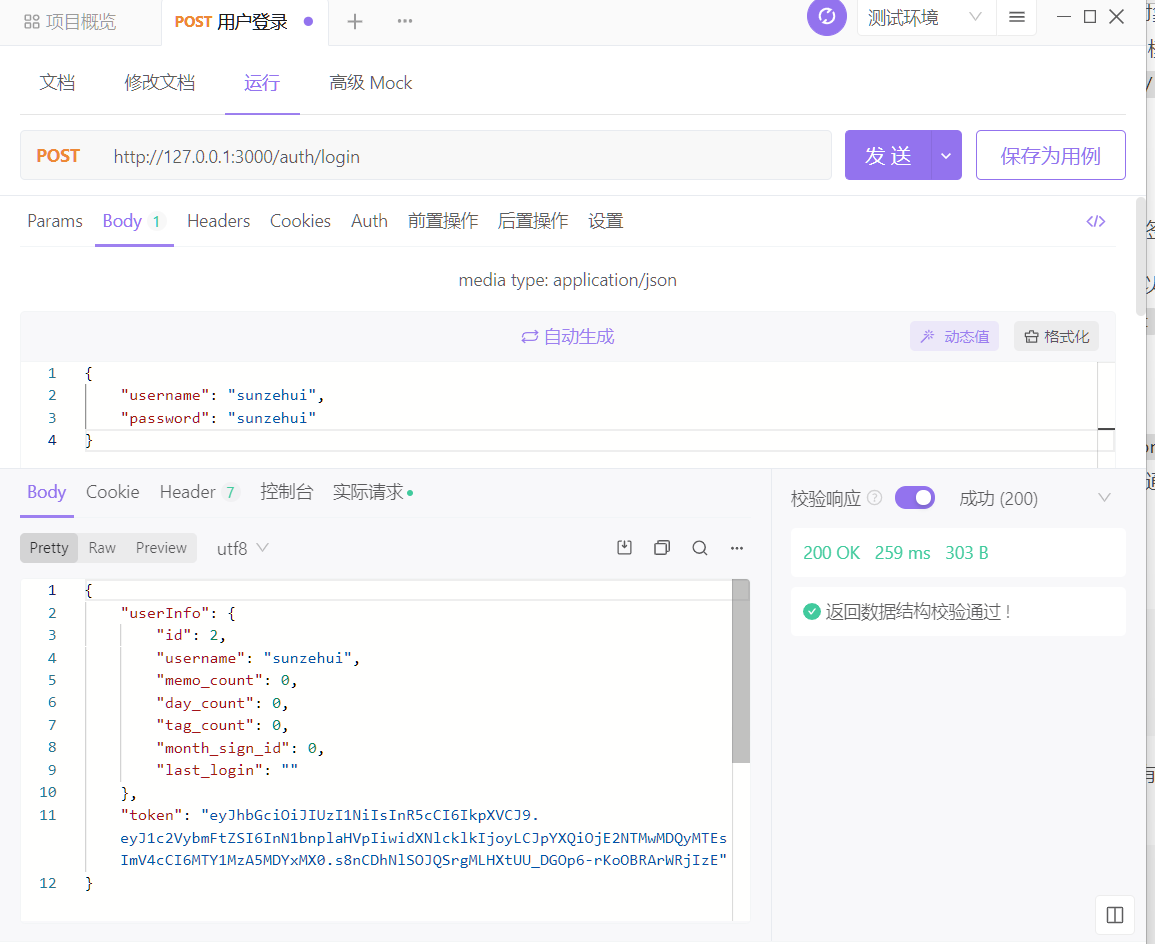Viewport: 1155px width, 944px height.
Task: Click the plus icon to add tab
Action: [x=355, y=22]
